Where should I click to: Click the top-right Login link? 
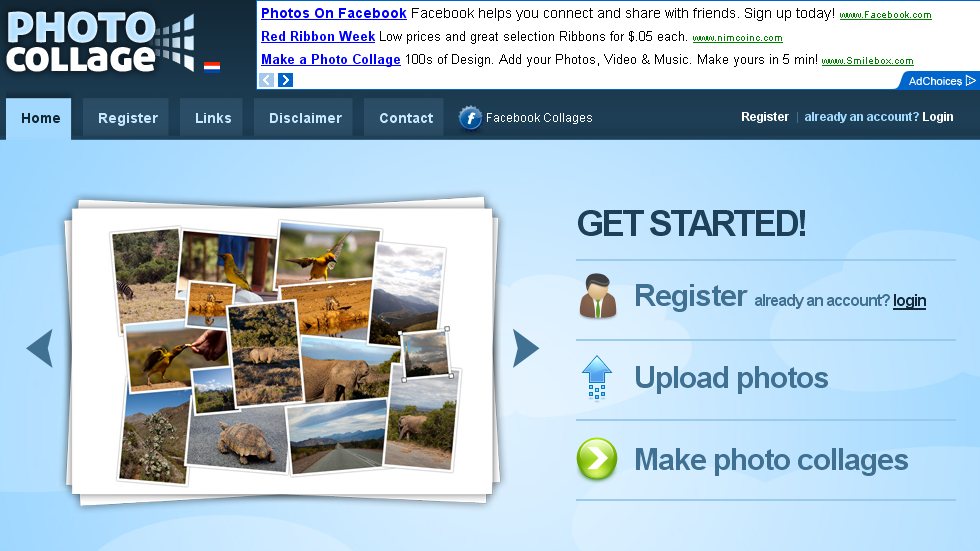click(938, 117)
